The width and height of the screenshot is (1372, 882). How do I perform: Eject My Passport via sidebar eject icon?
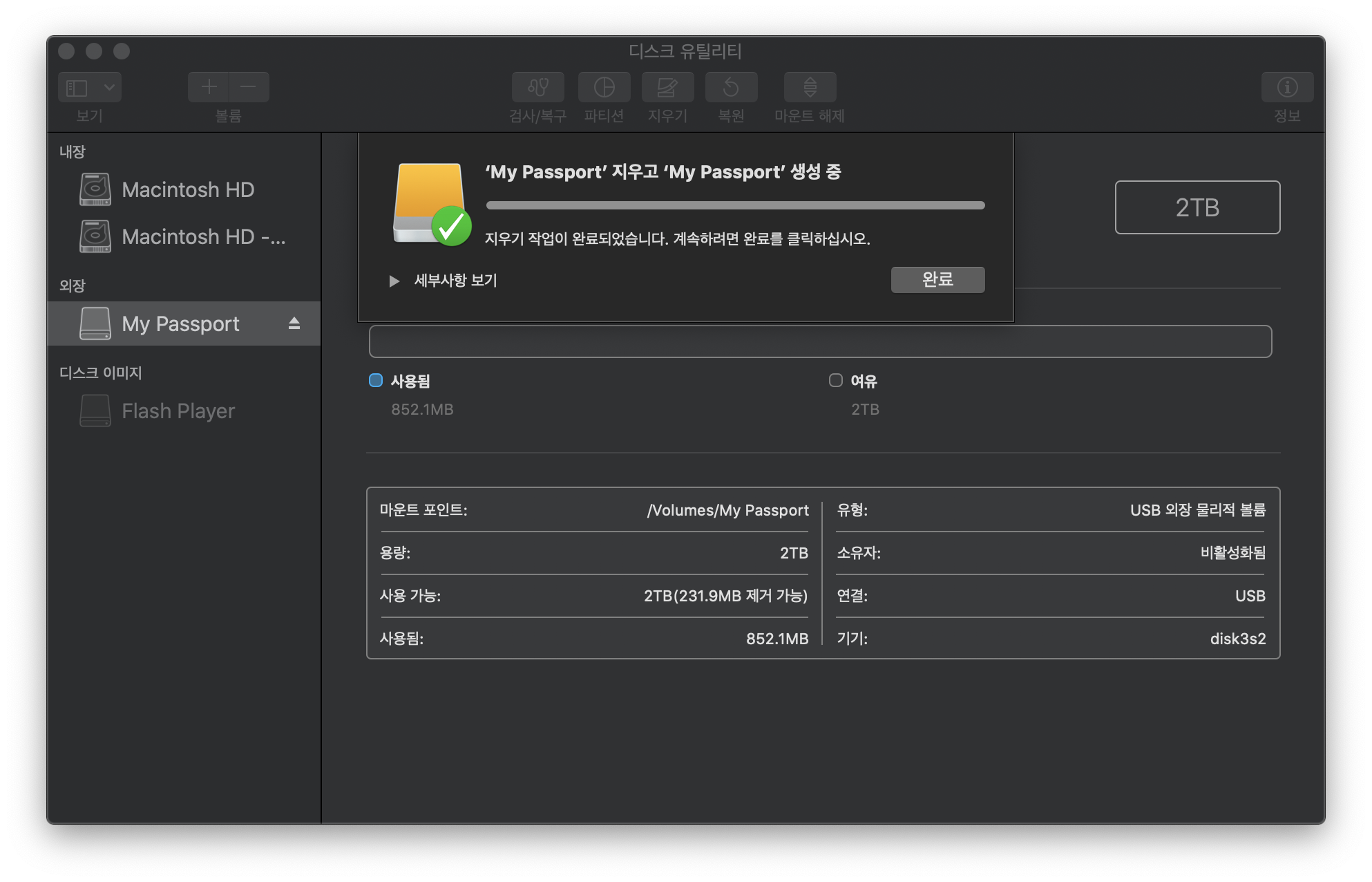(294, 323)
